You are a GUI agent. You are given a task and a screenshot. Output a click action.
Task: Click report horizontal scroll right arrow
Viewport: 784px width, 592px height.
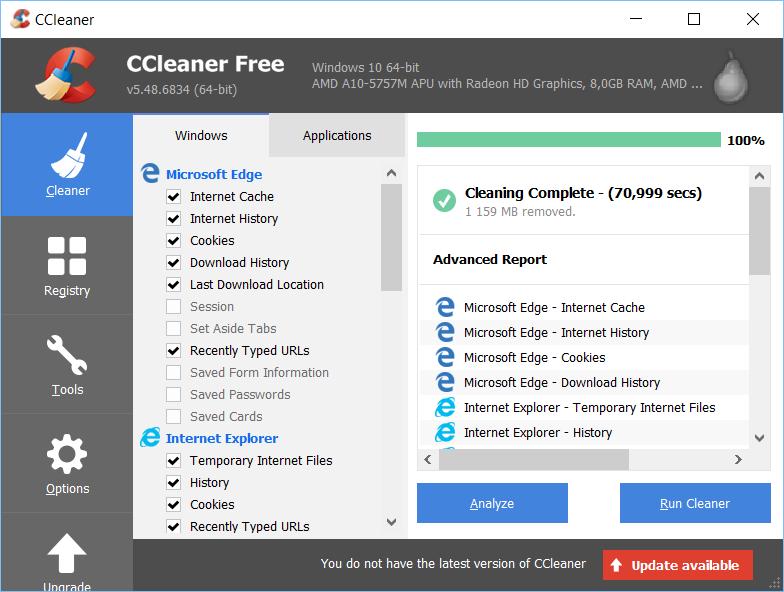point(738,460)
